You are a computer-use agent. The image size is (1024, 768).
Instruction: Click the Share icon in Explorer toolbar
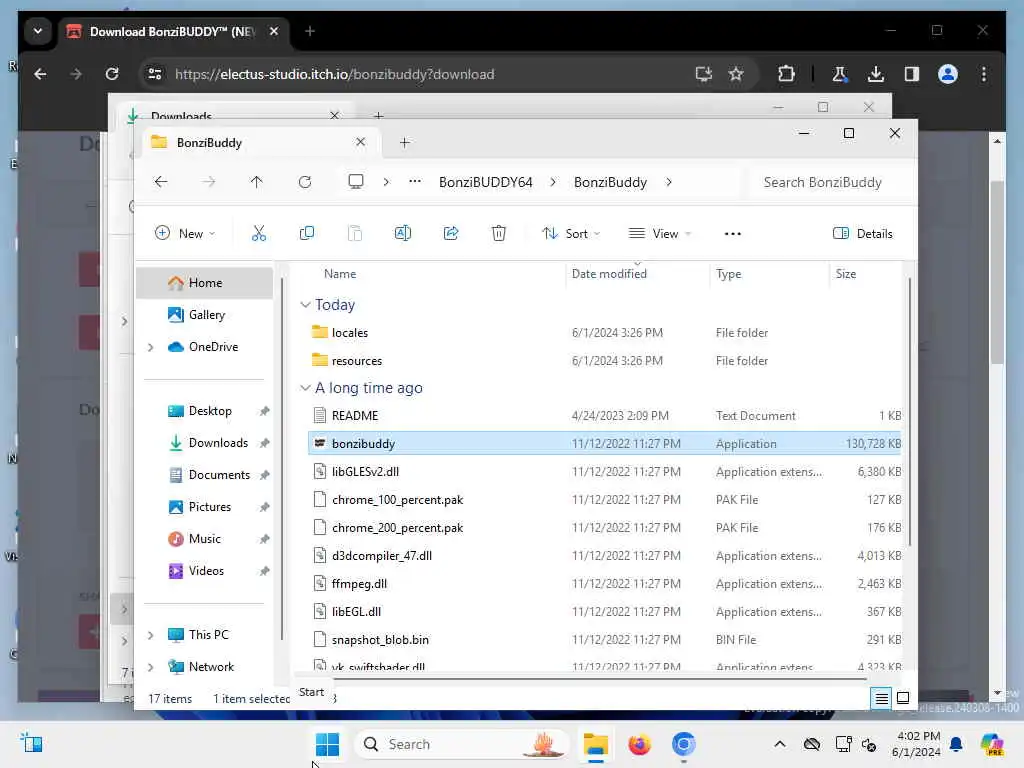pyautogui.click(x=451, y=233)
